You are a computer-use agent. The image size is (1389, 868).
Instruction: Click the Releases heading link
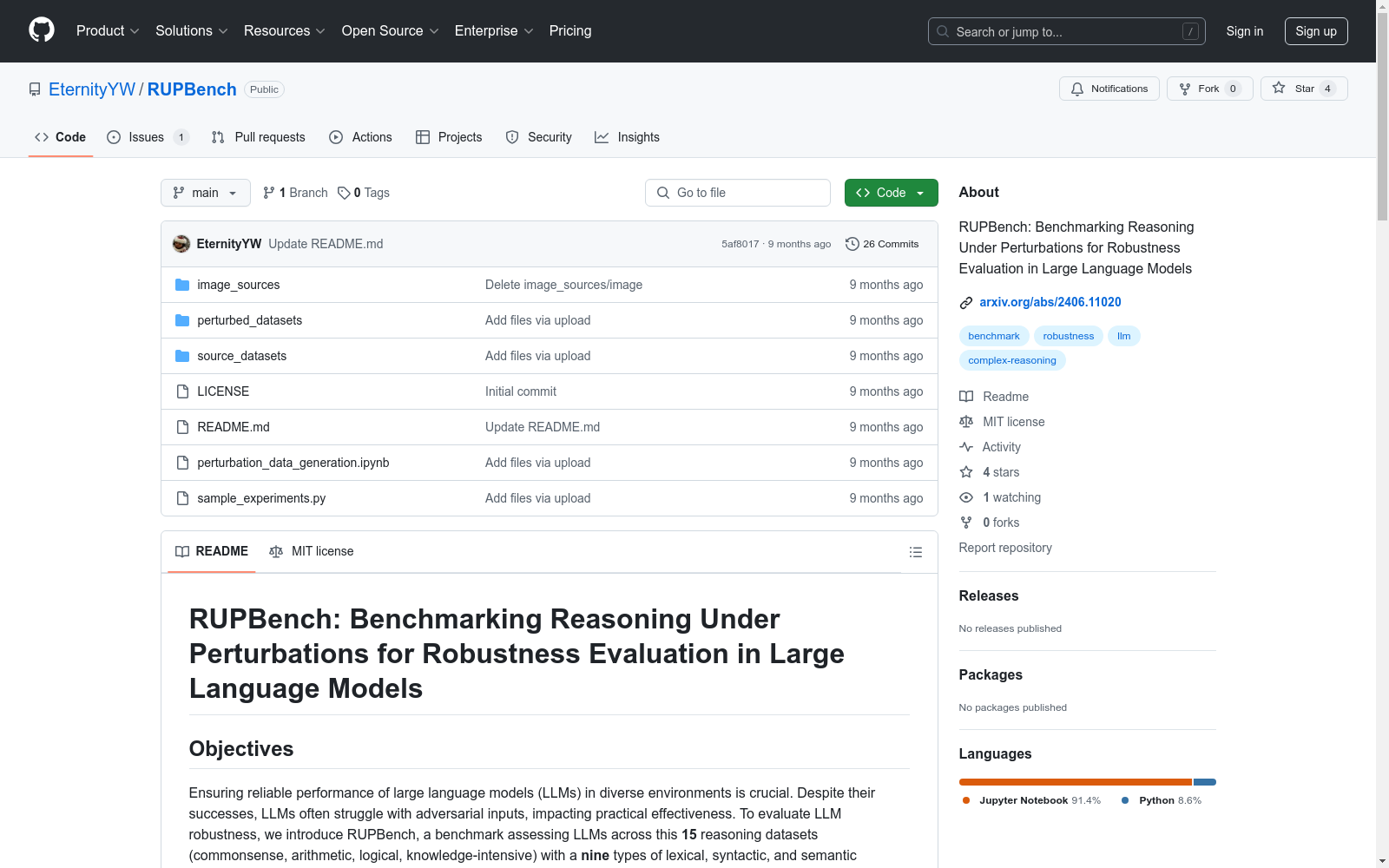pos(989,595)
